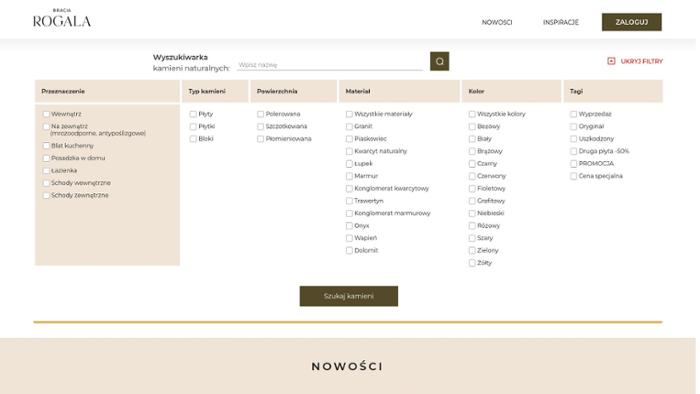Image resolution: width=700 pixels, height=394 pixels.
Task: Check the Grafitowy color checkbox
Action: 472,201
